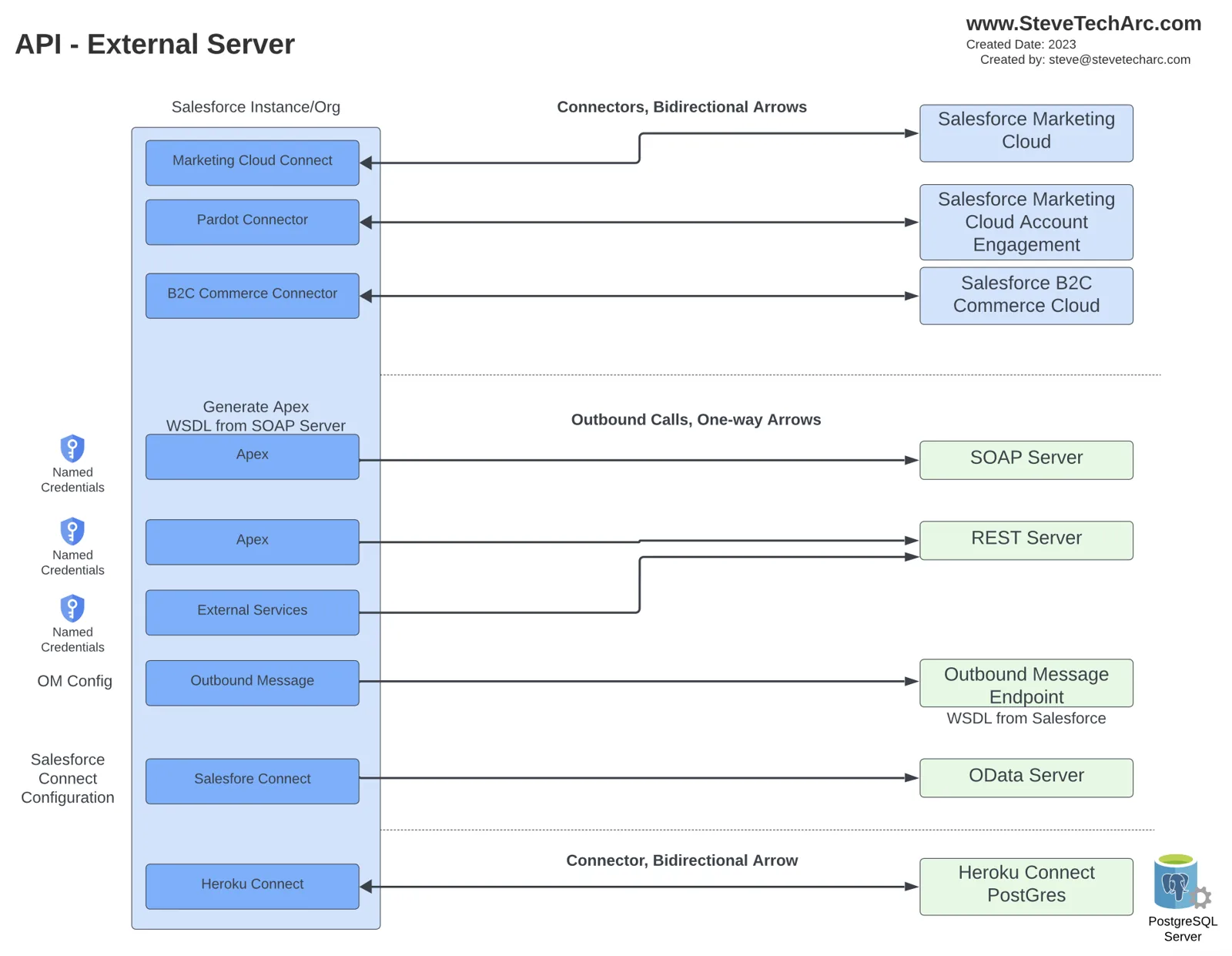This screenshot has width=1232, height=956.
Task: Click the Created Date: 2023 text
Action: click(x=1021, y=45)
